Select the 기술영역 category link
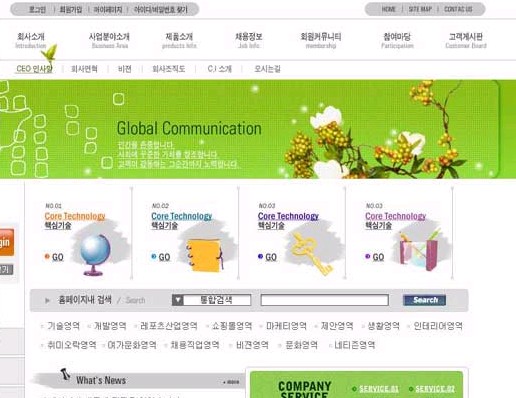Viewport: 516px width, 398px height. (x=63, y=326)
